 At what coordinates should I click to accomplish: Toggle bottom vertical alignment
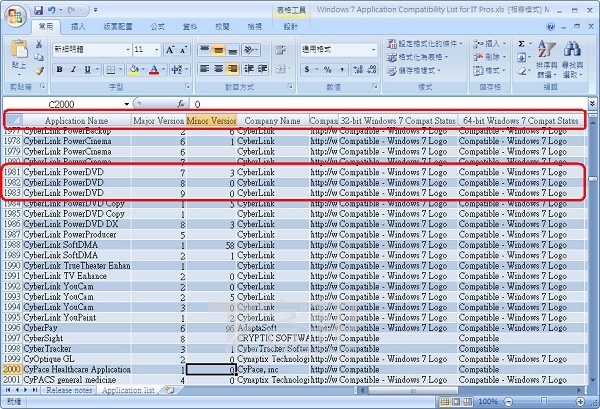pyautogui.click(x=232, y=50)
